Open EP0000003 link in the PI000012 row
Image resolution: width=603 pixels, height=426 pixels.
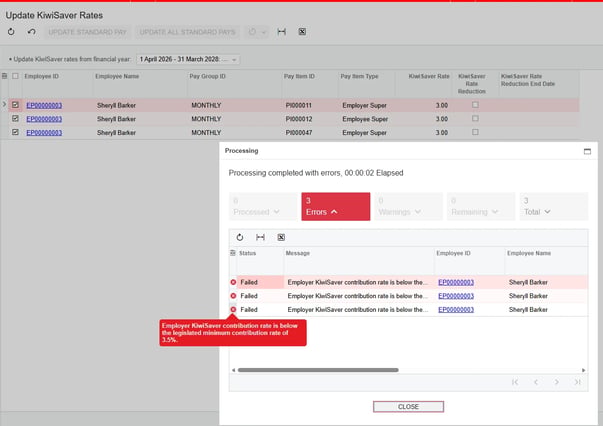[x=44, y=119]
